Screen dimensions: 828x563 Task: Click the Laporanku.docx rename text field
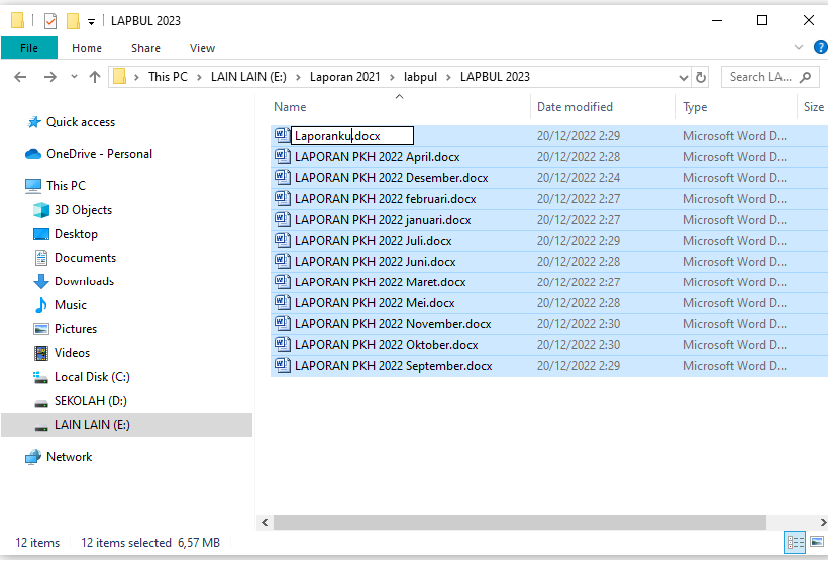click(x=352, y=136)
